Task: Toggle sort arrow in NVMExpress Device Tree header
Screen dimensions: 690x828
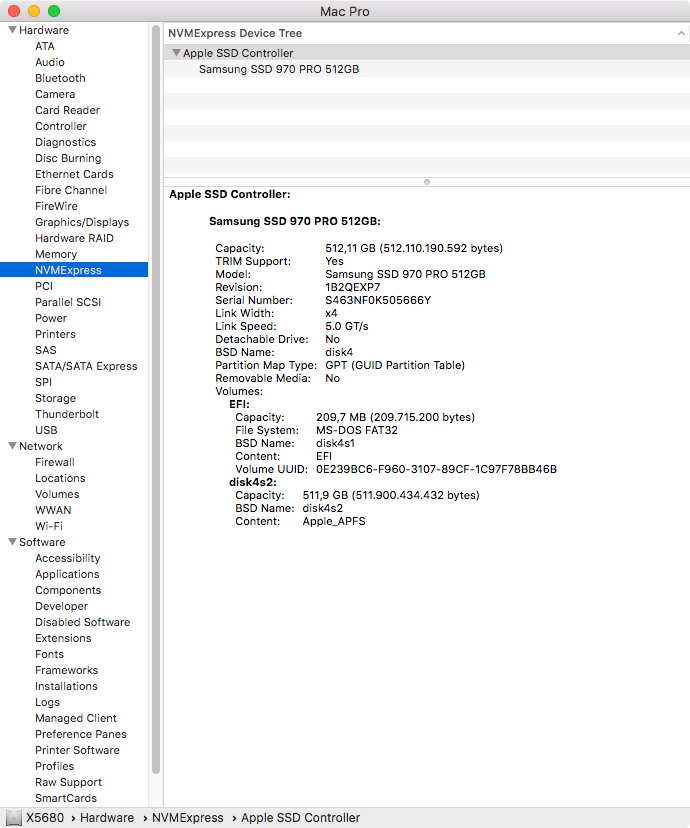Action: point(681,33)
